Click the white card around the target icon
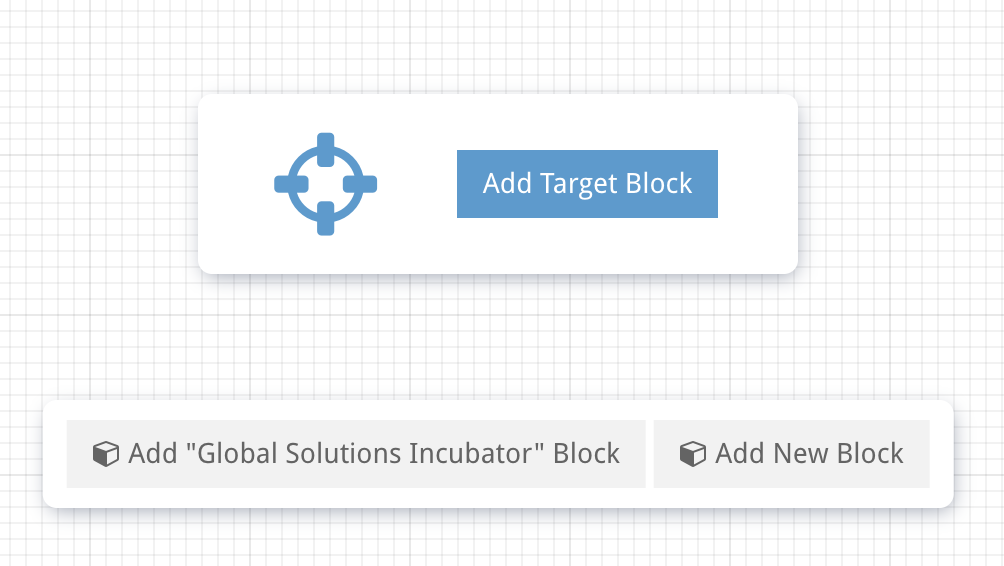The image size is (1004, 566). tap(498, 184)
